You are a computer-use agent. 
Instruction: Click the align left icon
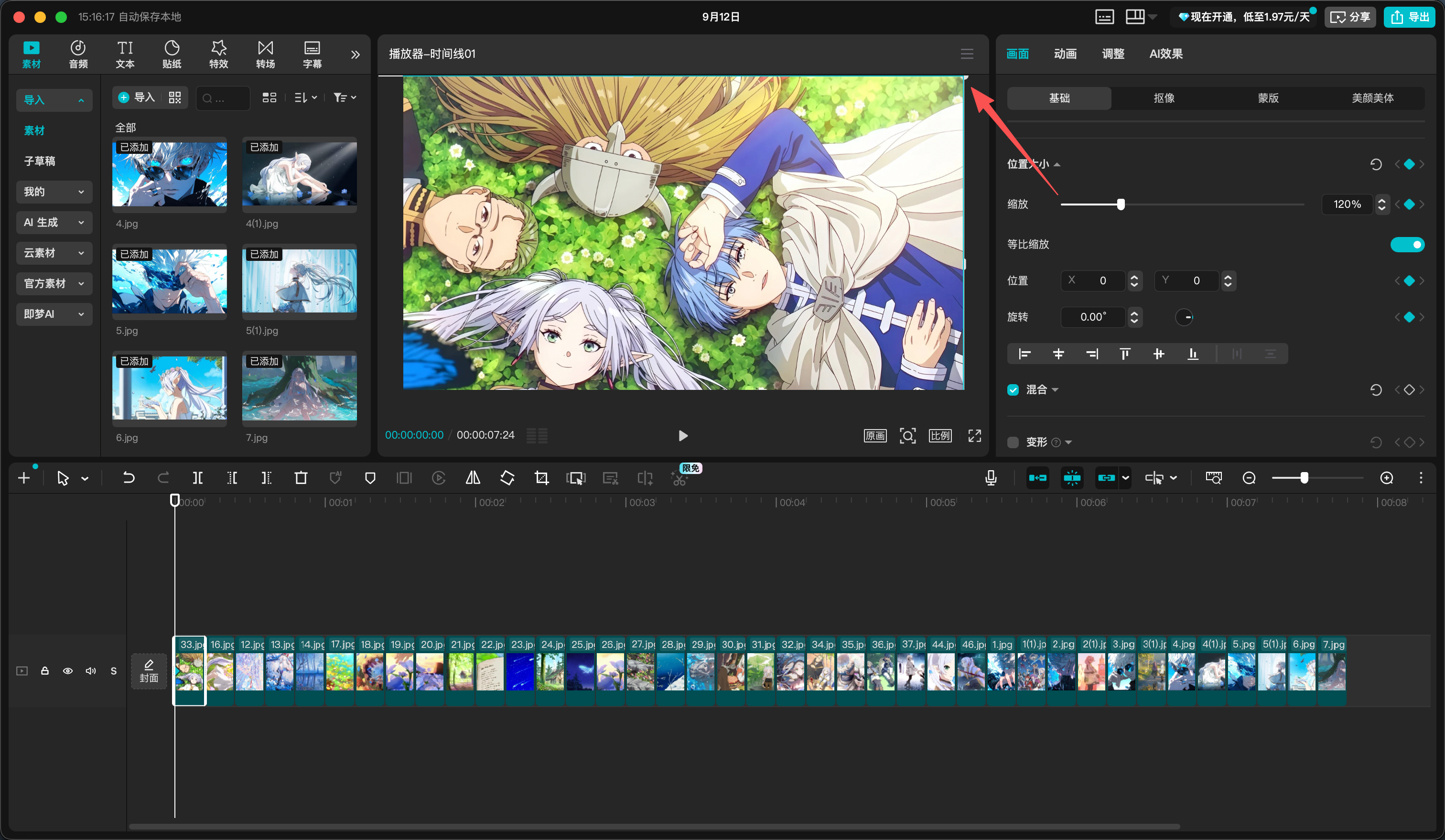(1024, 354)
